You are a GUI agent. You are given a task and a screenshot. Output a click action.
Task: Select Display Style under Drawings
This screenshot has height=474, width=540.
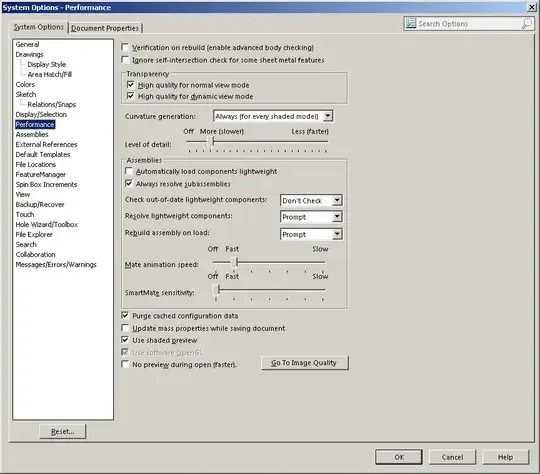point(46,64)
